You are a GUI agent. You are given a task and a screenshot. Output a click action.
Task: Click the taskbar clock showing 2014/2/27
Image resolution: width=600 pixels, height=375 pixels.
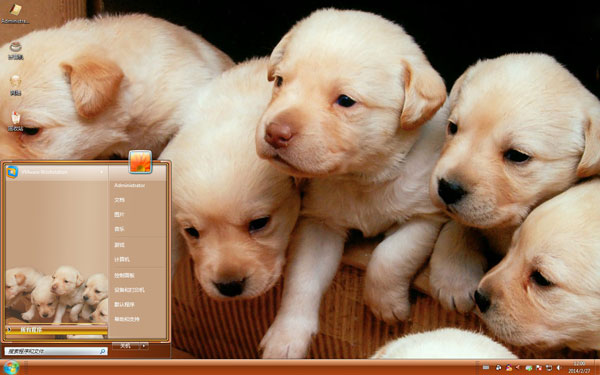click(x=579, y=367)
